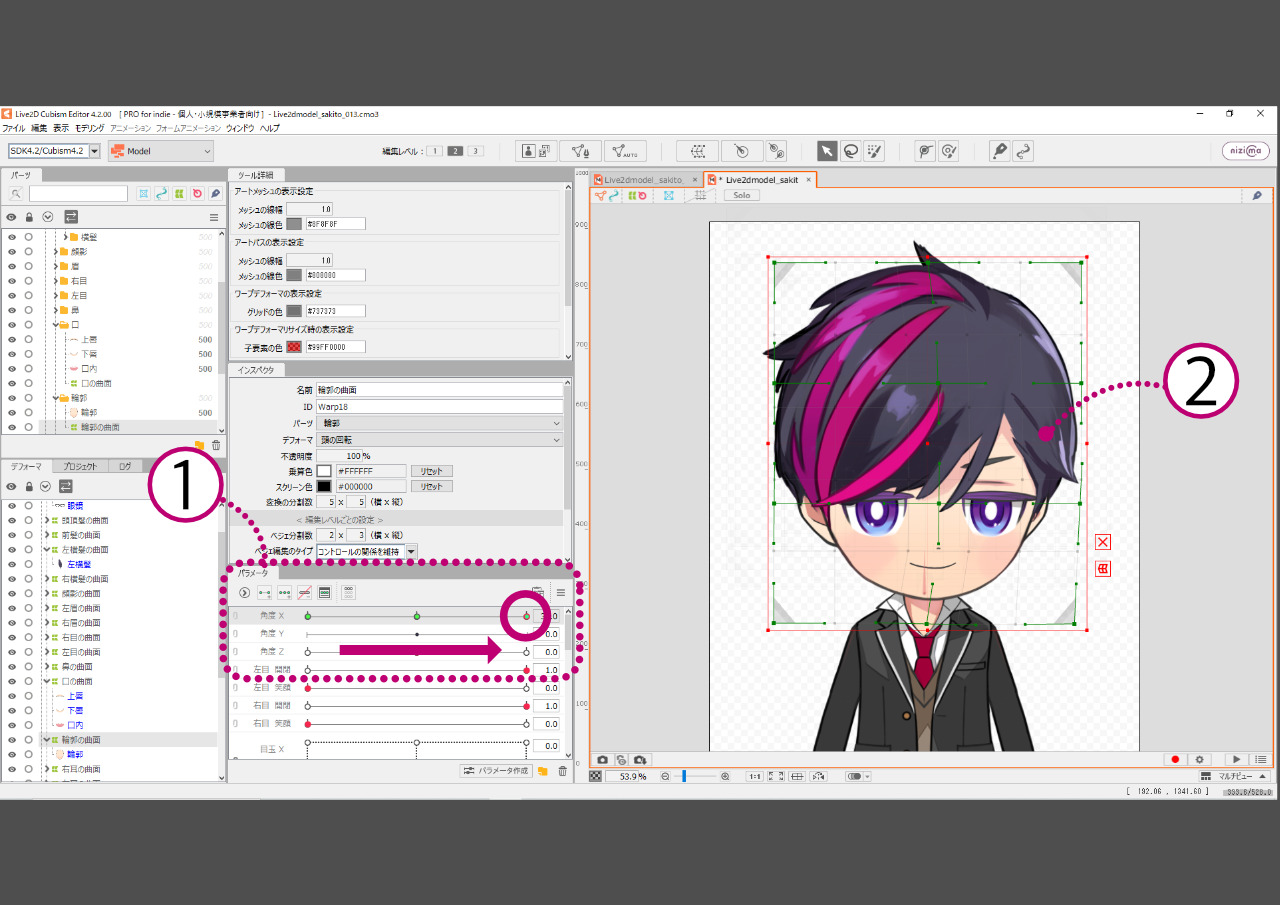
Task: Open the マルチビュー button at bottom right
Action: click(x=1234, y=776)
